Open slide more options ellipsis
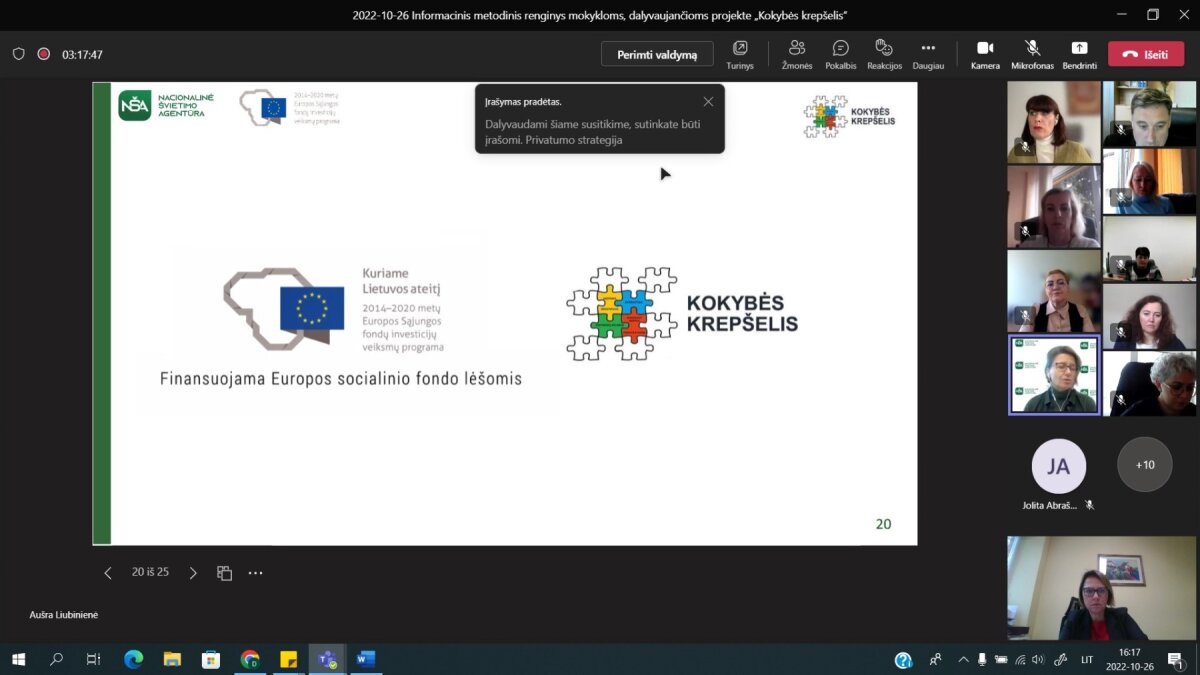 coord(255,573)
